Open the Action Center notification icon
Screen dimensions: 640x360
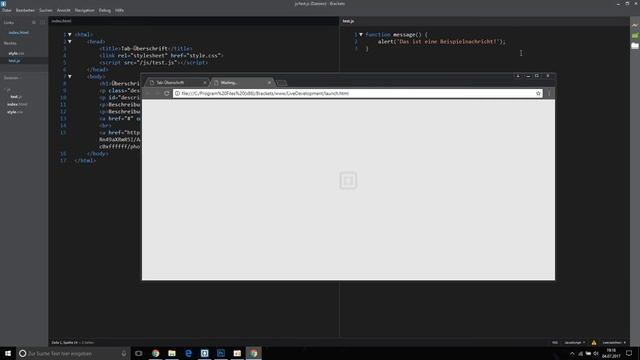click(x=629, y=353)
